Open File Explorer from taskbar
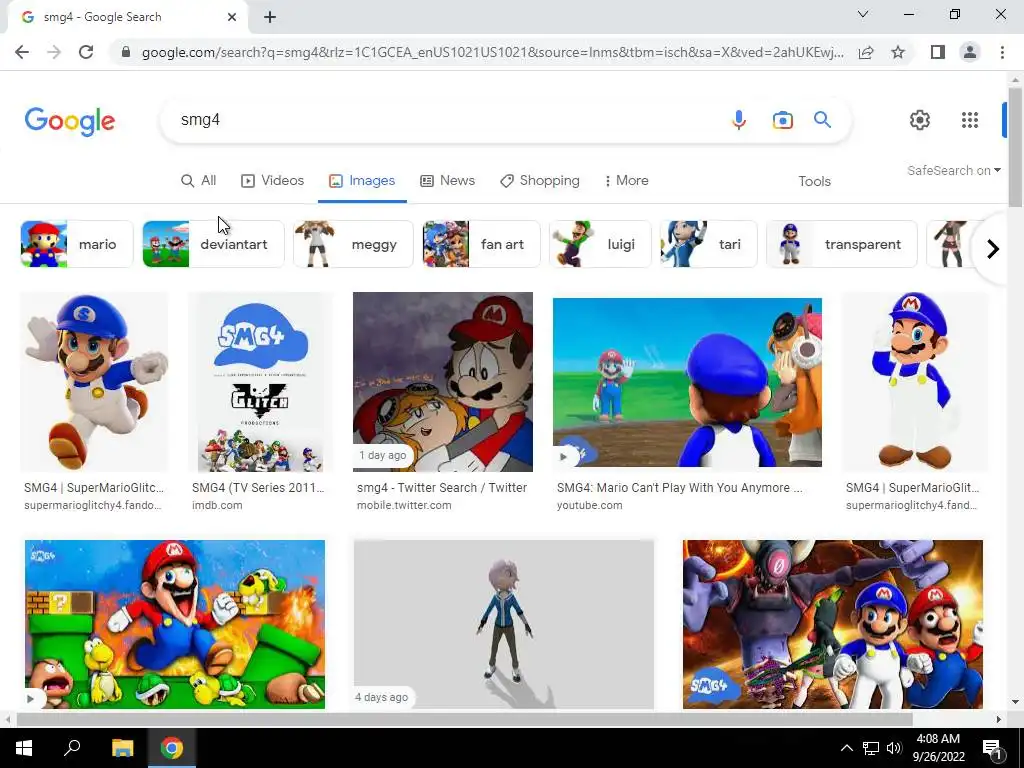 pos(122,748)
